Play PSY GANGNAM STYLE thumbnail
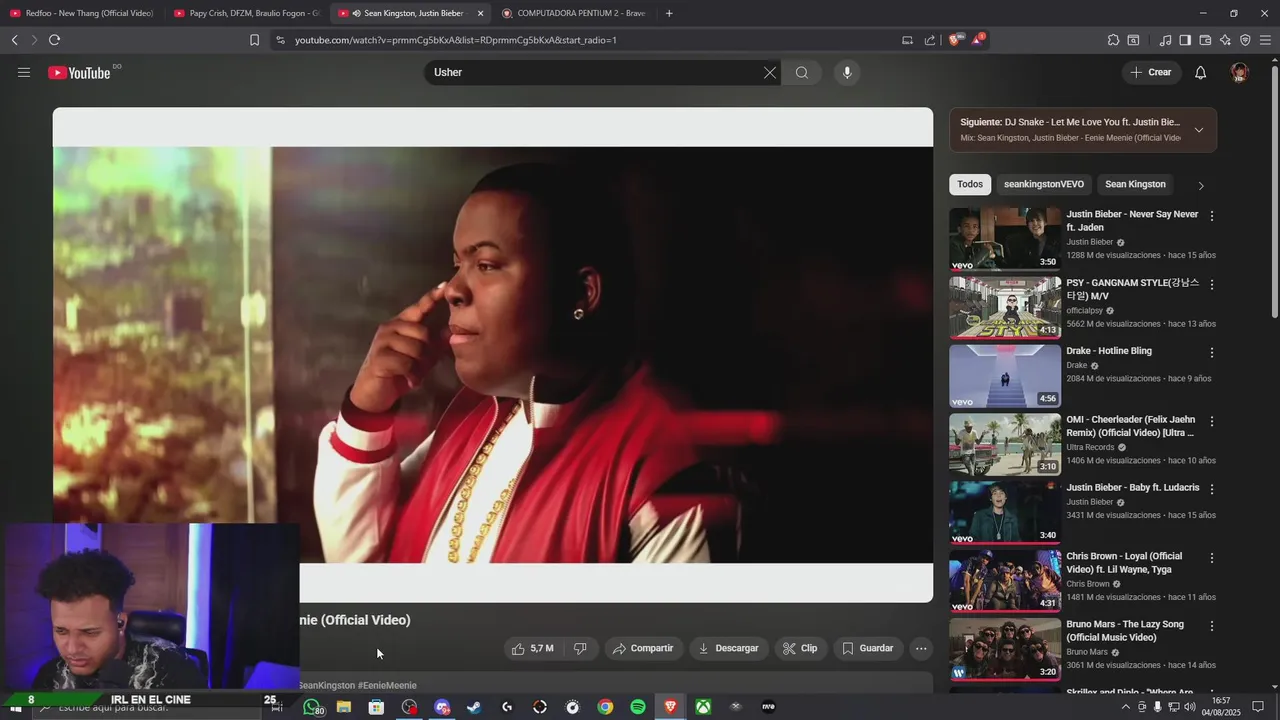1280x720 pixels. [1005, 307]
